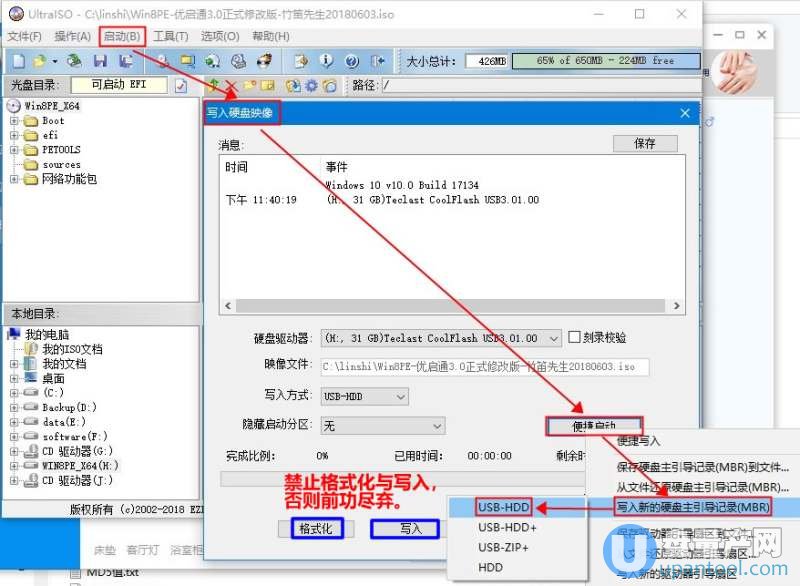Click the horizontal scrollbar under message list
Viewport: 800px width, 586px height.
tap(452, 306)
